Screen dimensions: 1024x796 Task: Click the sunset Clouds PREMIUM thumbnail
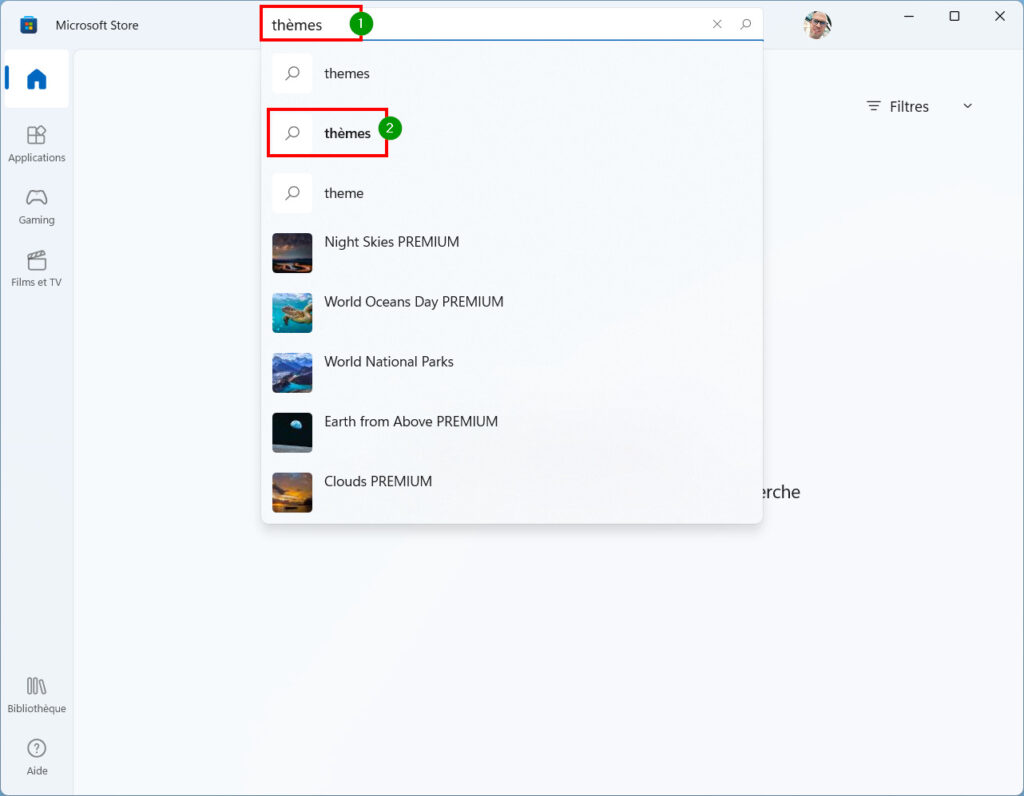pyautogui.click(x=292, y=492)
